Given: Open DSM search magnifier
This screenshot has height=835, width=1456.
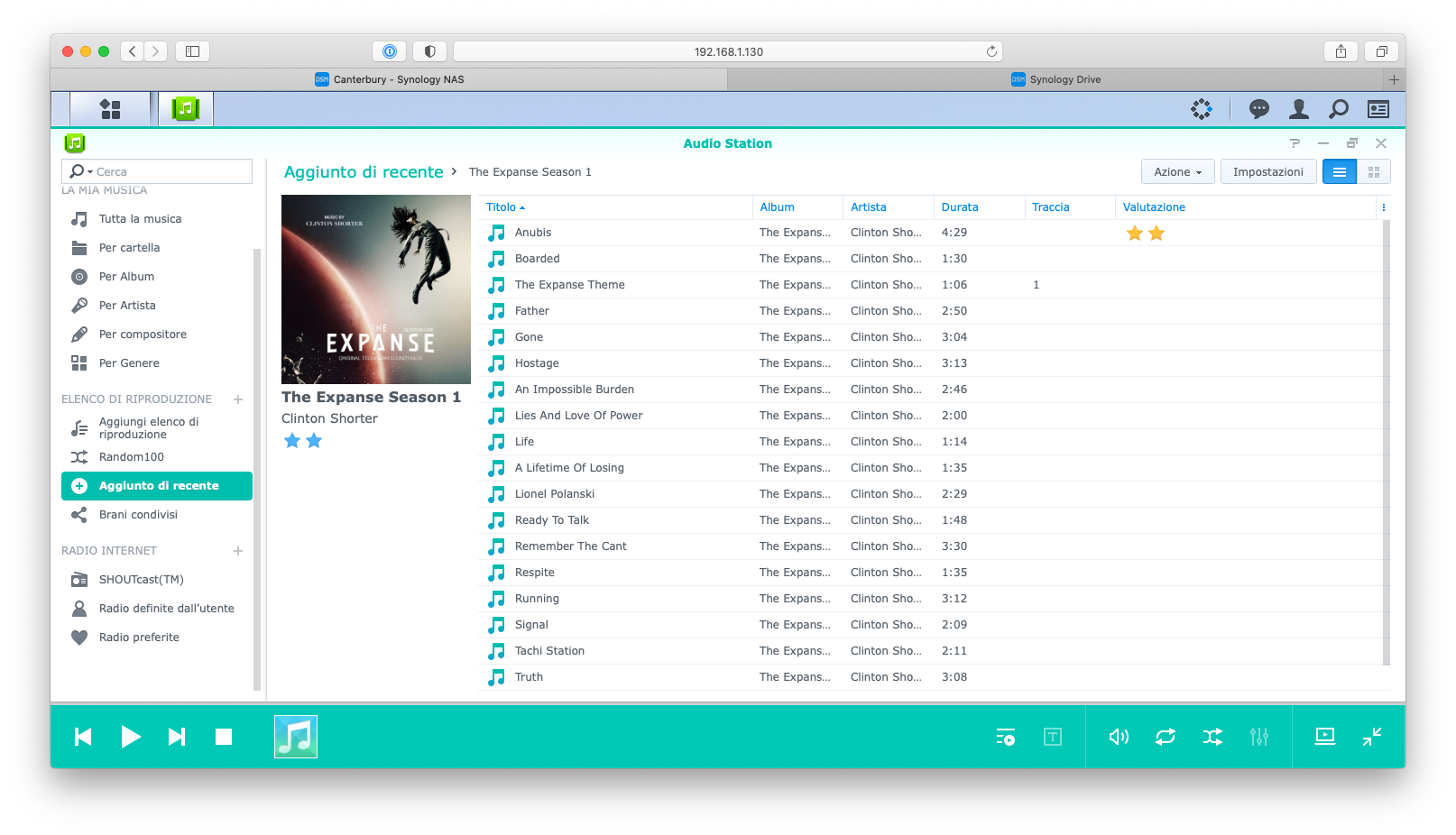Looking at the screenshot, I should (1339, 109).
